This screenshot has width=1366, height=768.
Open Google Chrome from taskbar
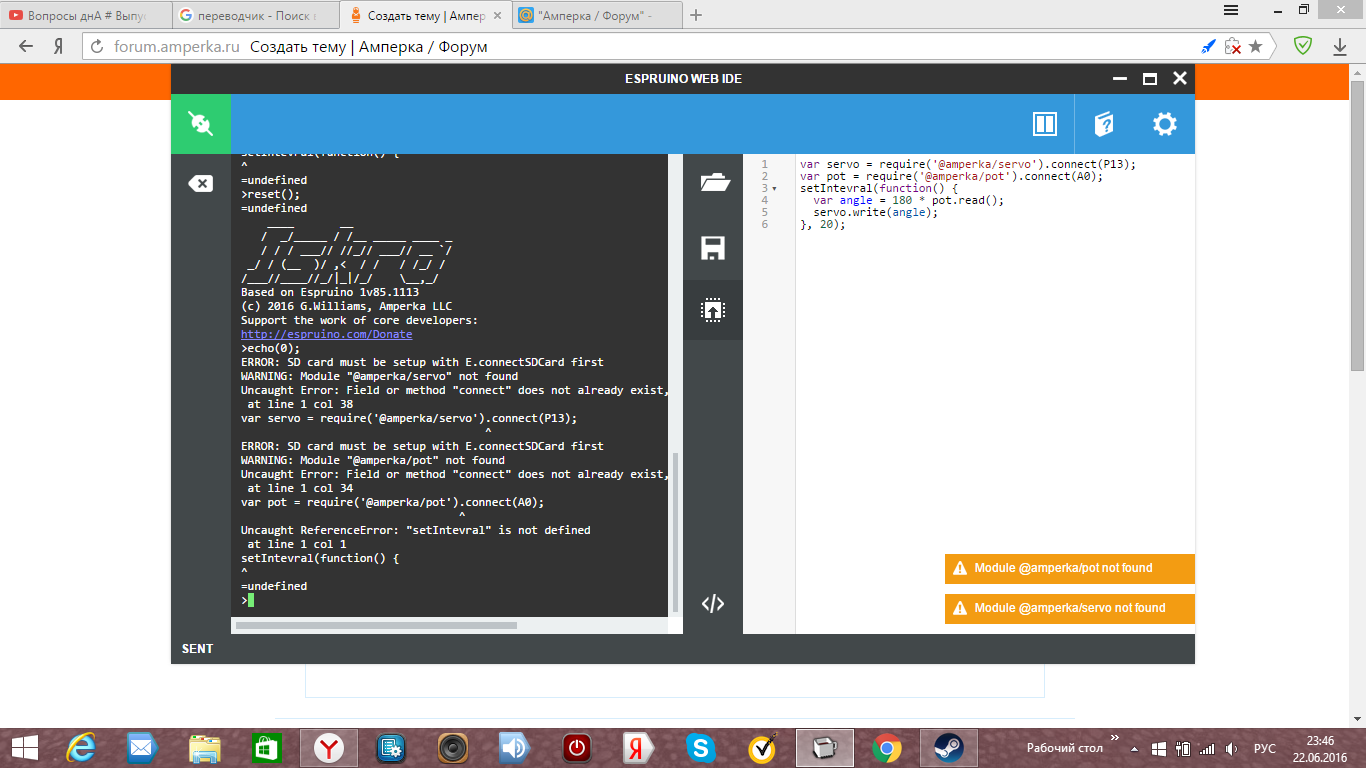click(886, 748)
